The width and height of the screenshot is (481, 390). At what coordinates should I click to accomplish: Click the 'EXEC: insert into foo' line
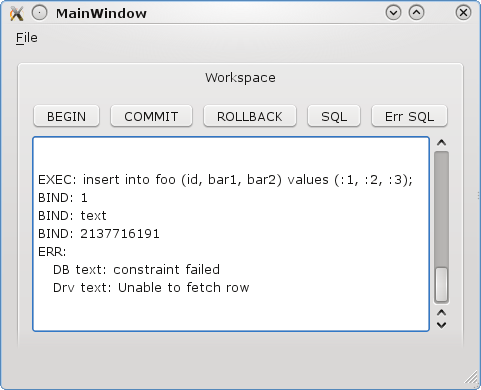pos(225,180)
